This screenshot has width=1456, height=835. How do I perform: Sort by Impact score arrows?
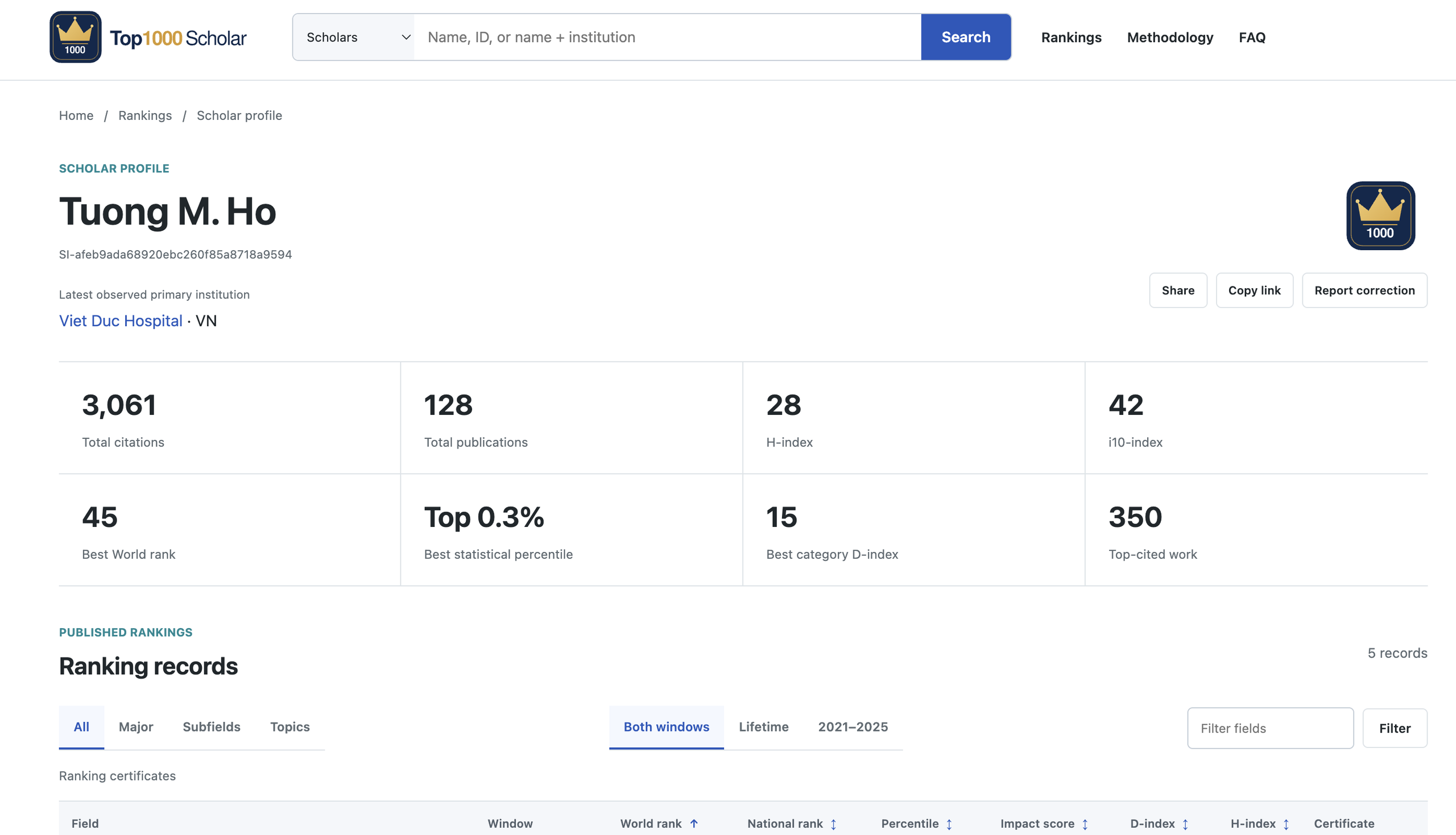[x=1084, y=824]
